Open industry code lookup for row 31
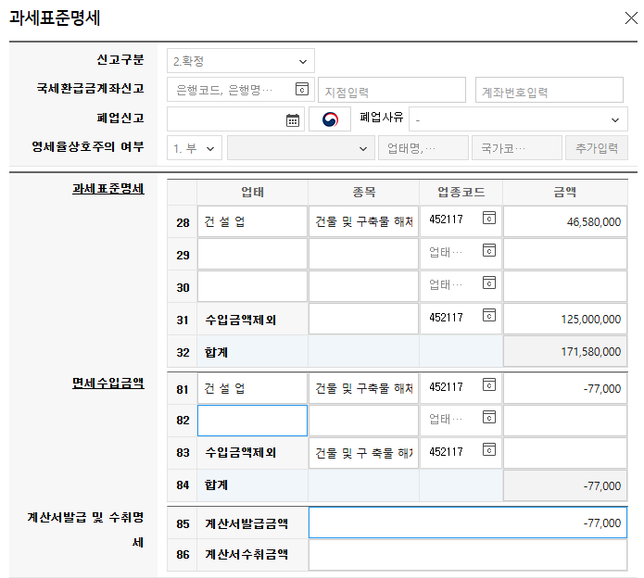The image size is (644, 578). 489,318
